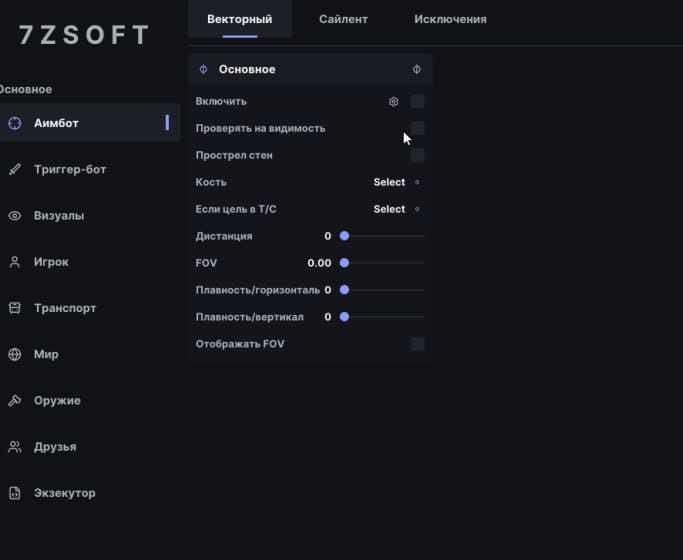This screenshot has width=683, height=560.
Task: Click the Дистанция value 0
Action: pyautogui.click(x=328, y=236)
